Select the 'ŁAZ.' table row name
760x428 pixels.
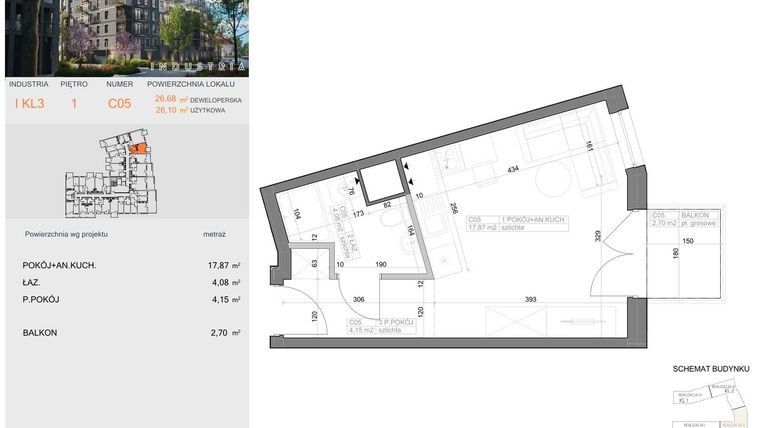point(32,282)
